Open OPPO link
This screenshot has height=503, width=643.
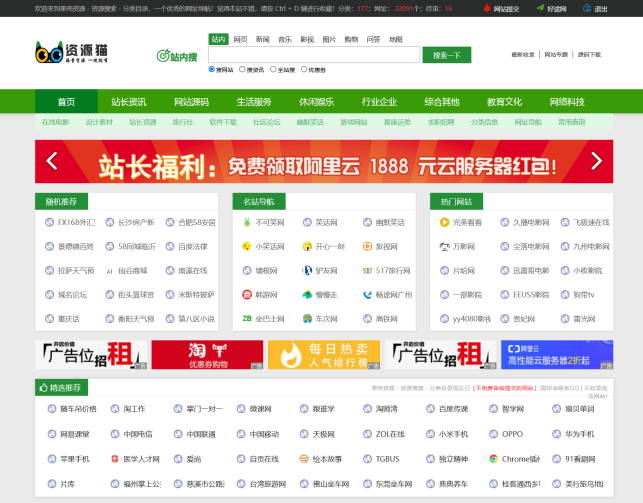pos(513,434)
